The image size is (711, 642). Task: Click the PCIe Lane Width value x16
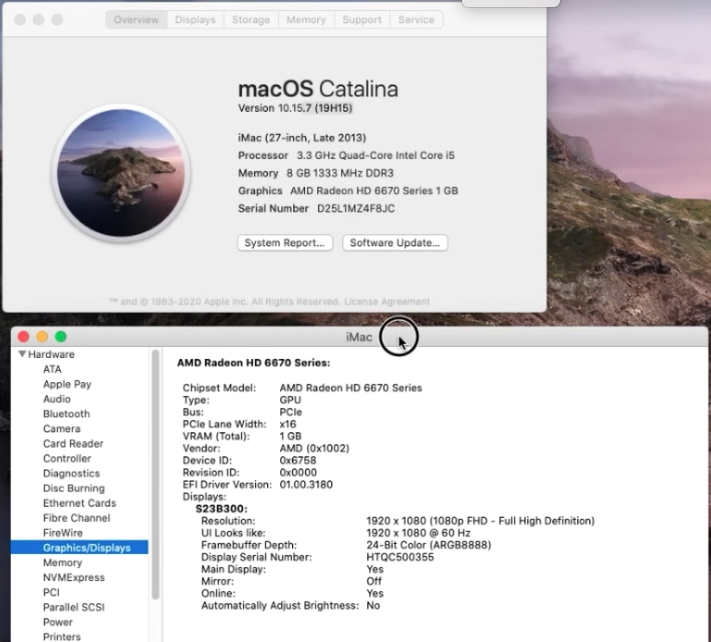click(x=288, y=424)
